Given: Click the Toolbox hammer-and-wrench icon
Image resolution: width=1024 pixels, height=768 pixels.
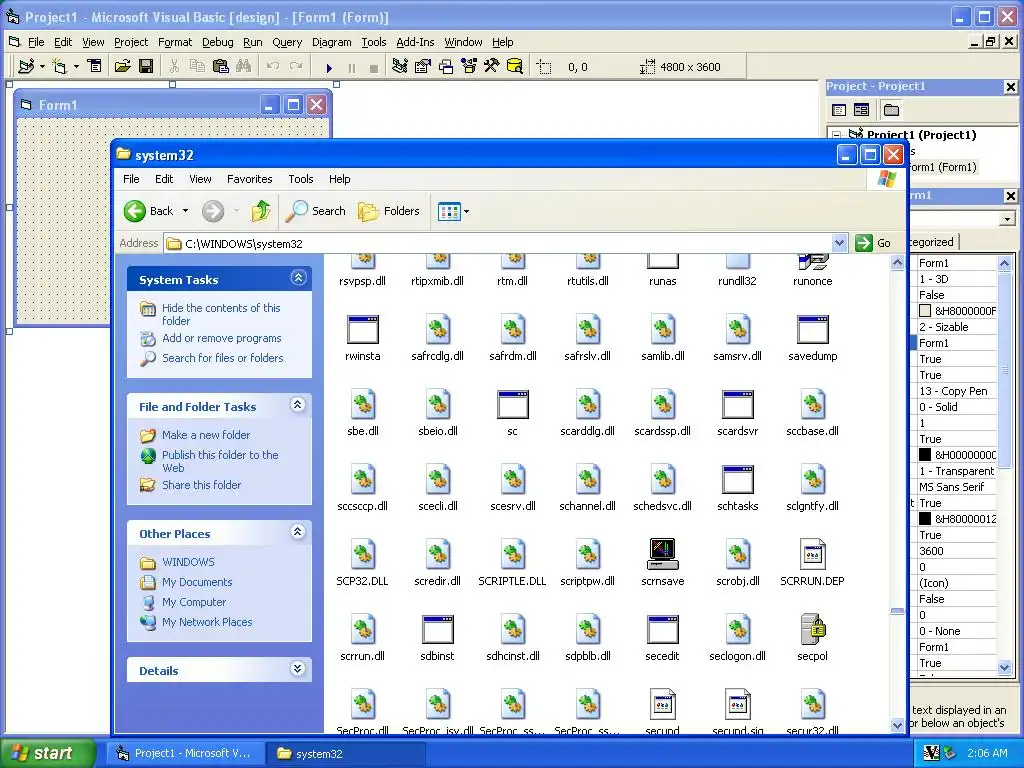Looking at the screenshot, I should (x=491, y=66).
